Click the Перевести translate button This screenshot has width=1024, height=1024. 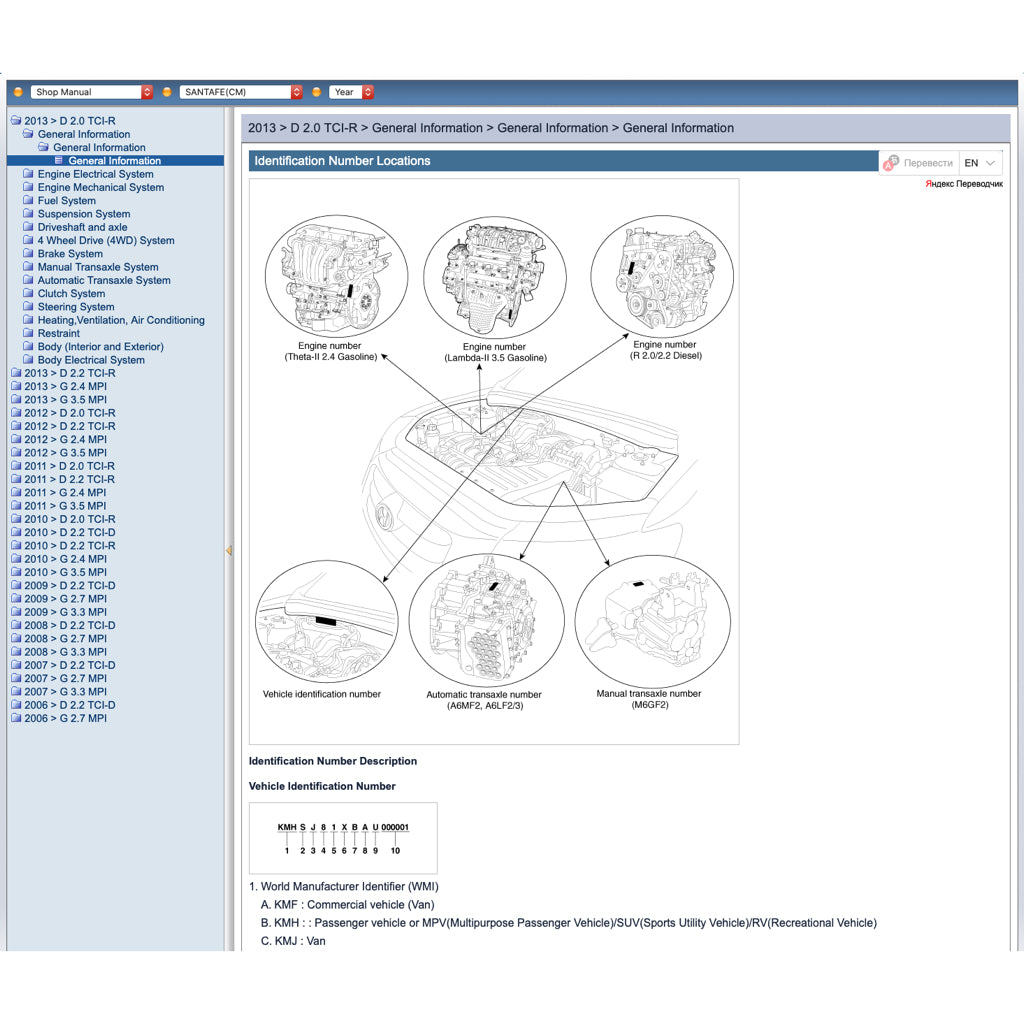927,163
